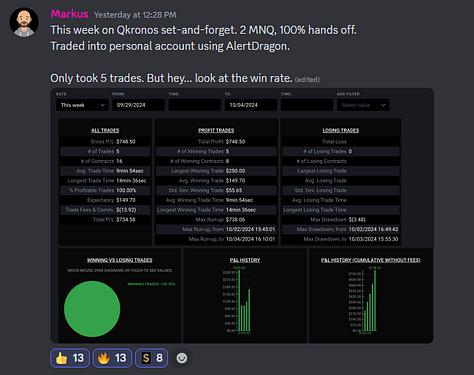Click the Max Run-up value $738.06
The width and height of the screenshot is (474, 375).
235,220
